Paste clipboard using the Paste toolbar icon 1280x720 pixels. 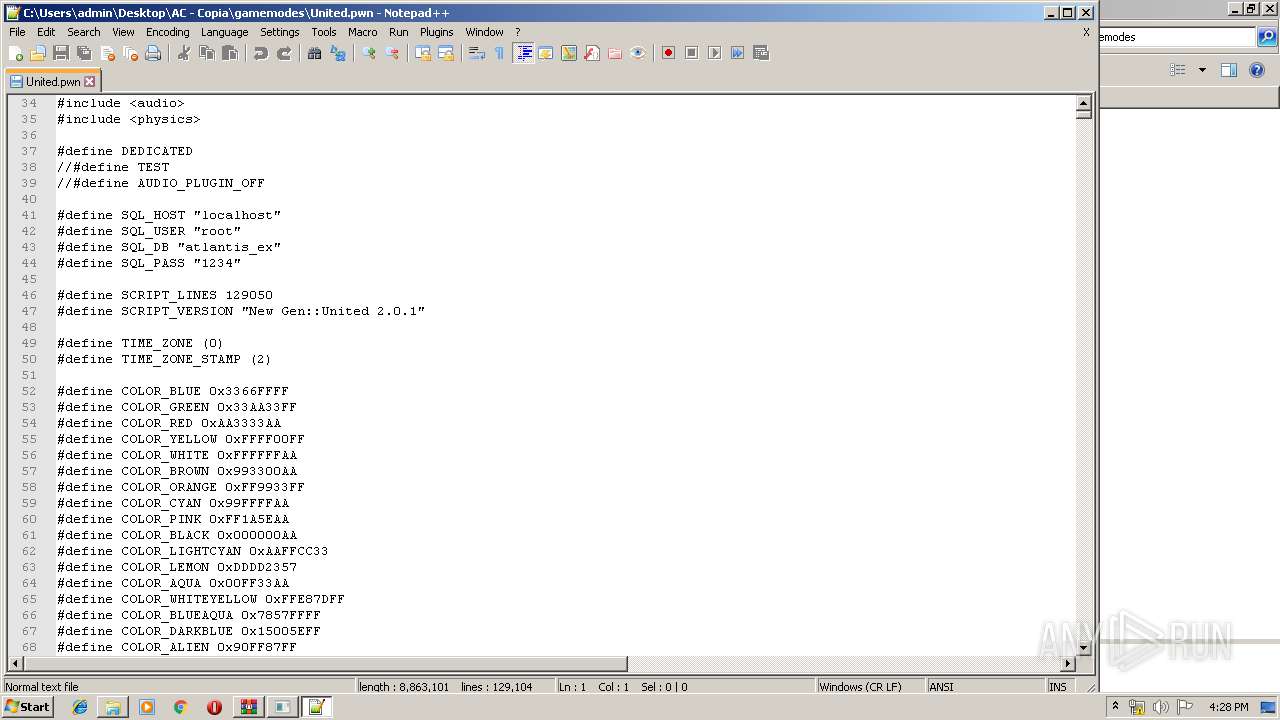point(230,53)
